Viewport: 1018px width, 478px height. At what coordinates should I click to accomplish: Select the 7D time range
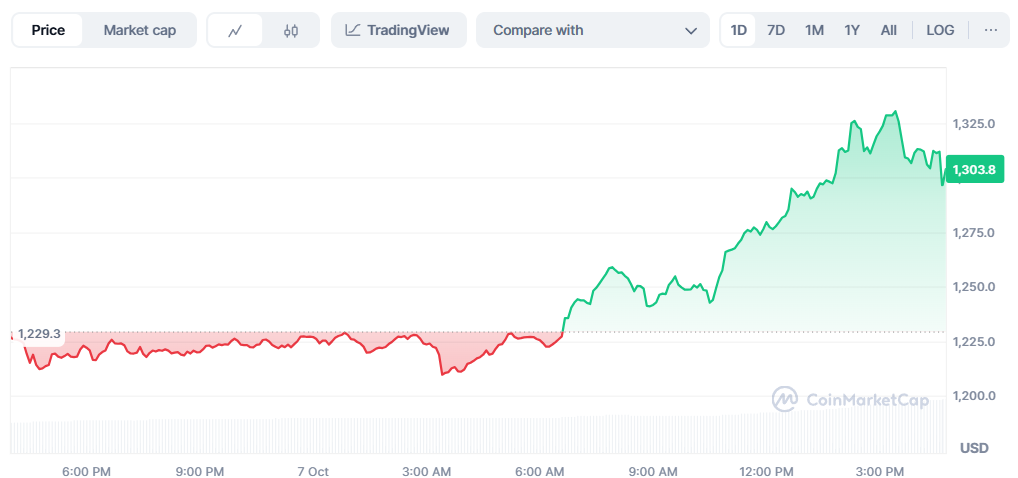coord(776,30)
